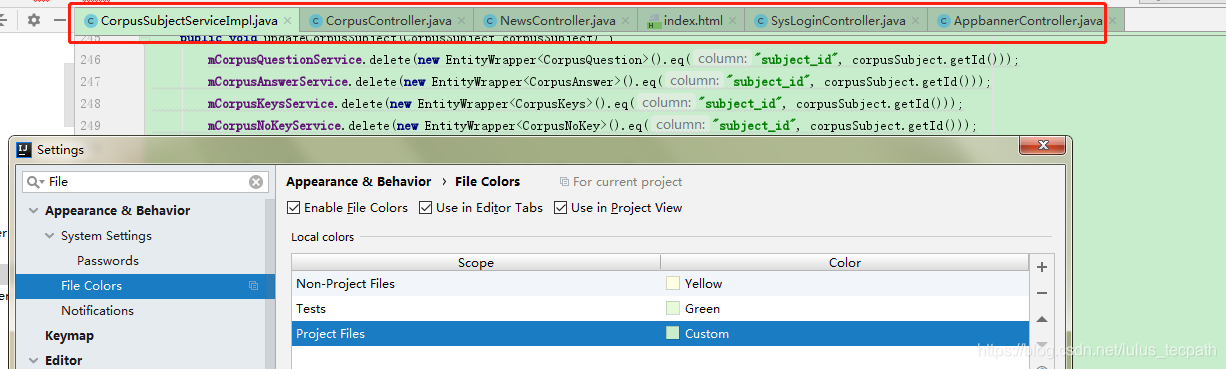Add a new file color with plus icon
This screenshot has width=1226, height=369.
[1042, 267]
